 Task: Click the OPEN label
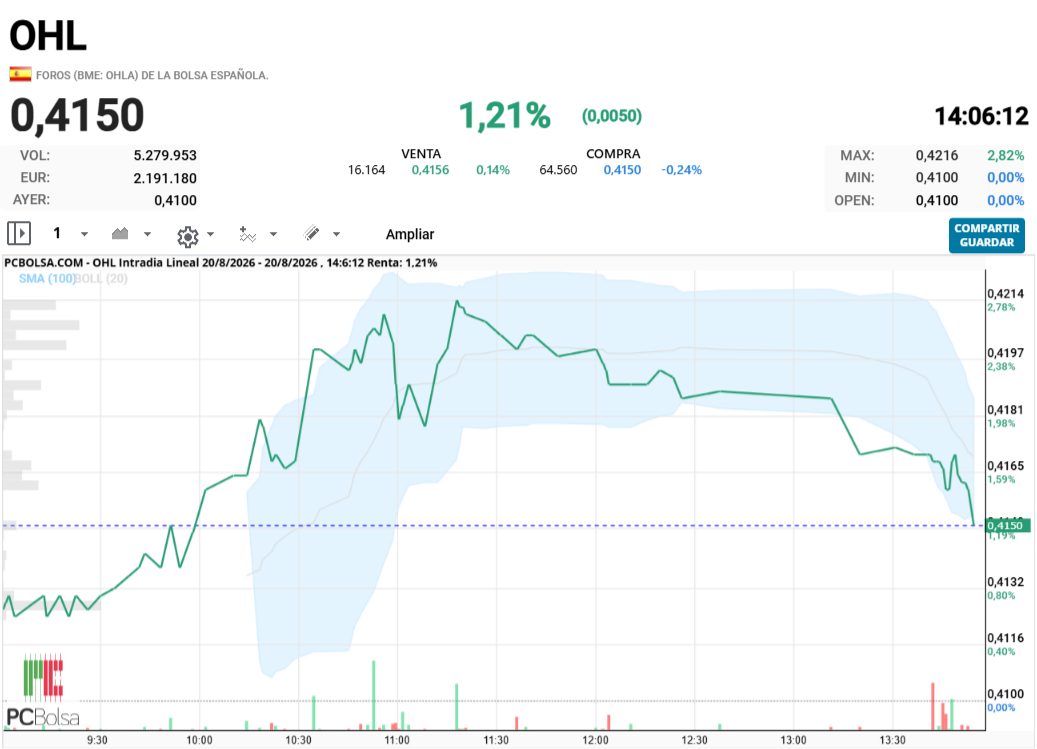click(x=854, y=200)
